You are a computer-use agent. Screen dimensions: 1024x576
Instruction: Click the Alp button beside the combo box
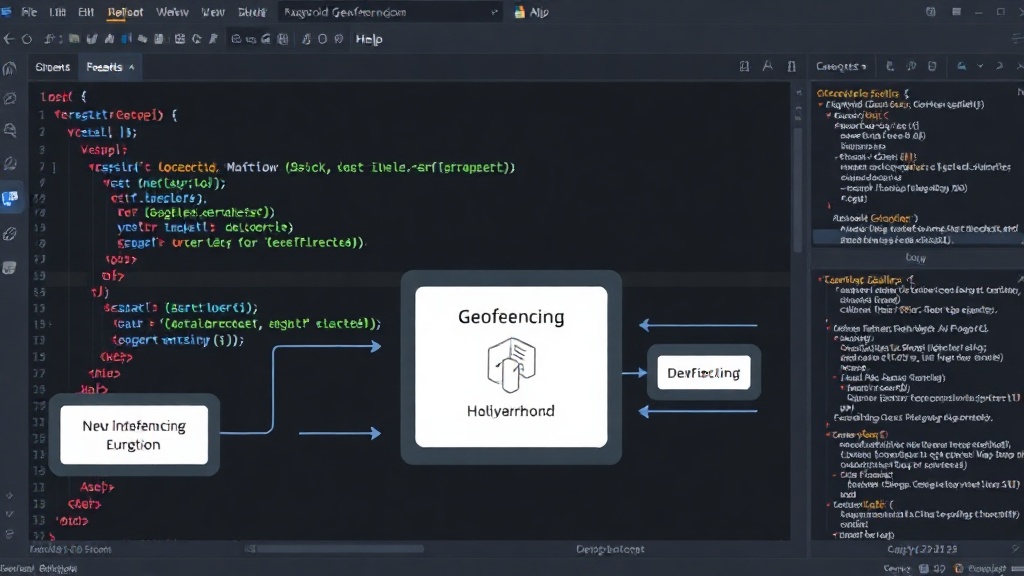tap(532, 12)
